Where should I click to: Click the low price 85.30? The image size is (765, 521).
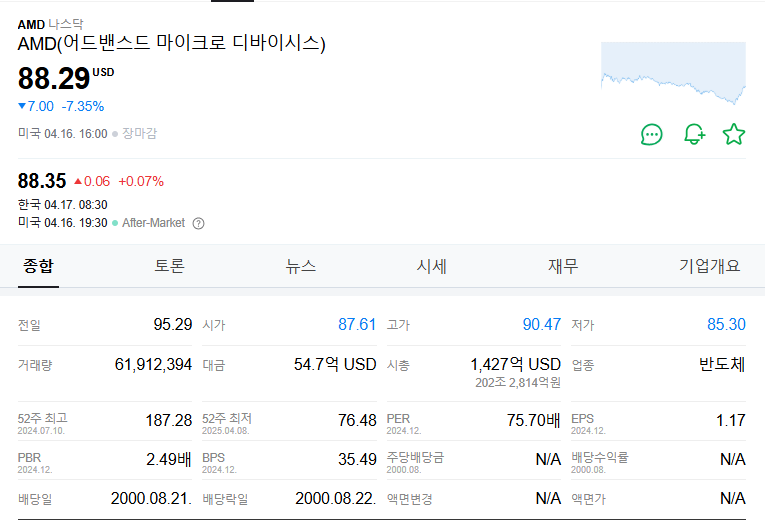(726, 324)
